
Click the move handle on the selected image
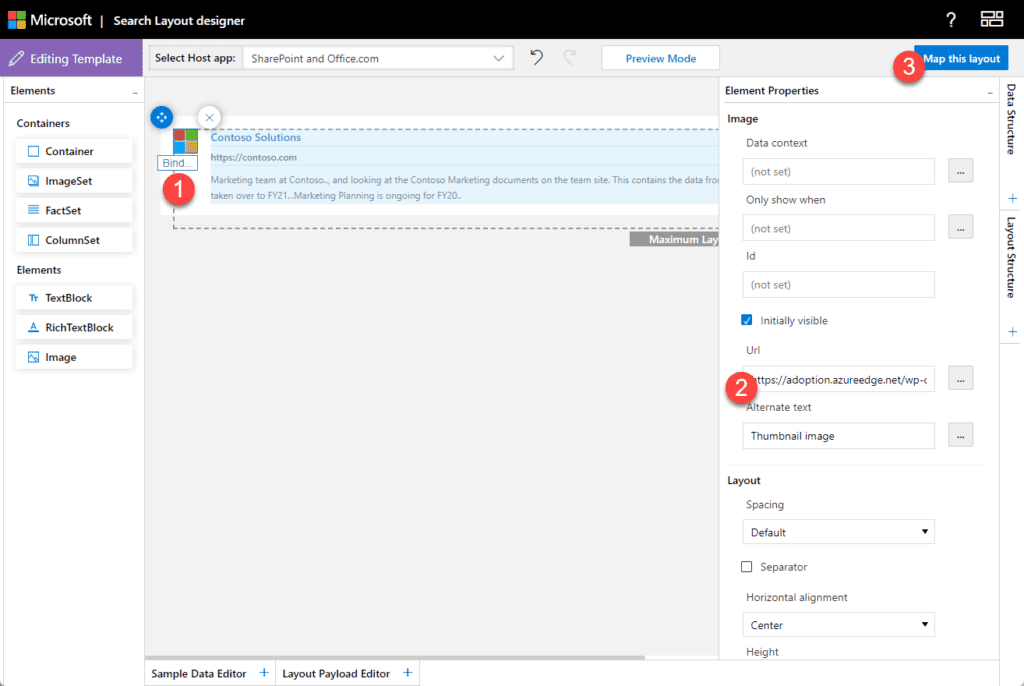(x=161, y=118)
